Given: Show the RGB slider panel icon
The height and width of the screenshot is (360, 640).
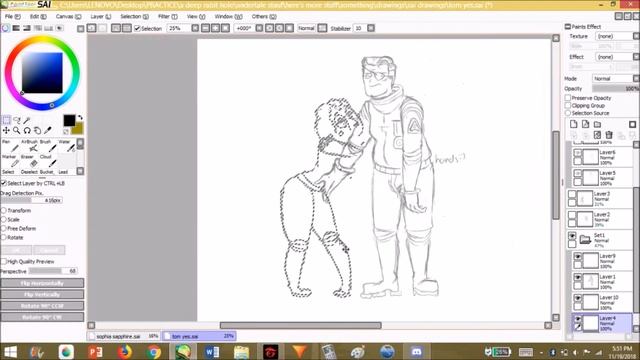Looking at the screenshot, I should pyautogui.click(x=16, y=28).
